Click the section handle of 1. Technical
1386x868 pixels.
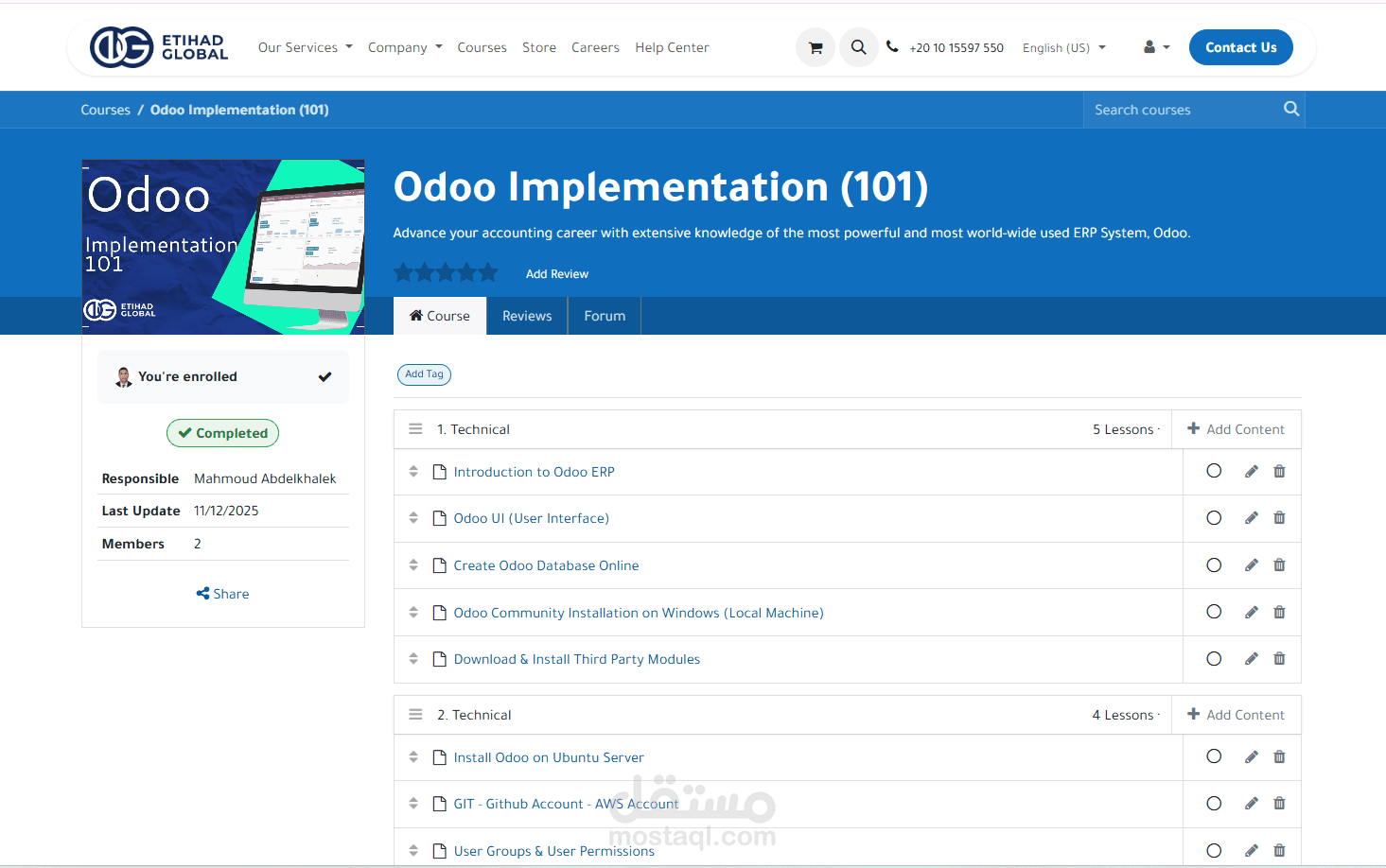tap(415, 429)
